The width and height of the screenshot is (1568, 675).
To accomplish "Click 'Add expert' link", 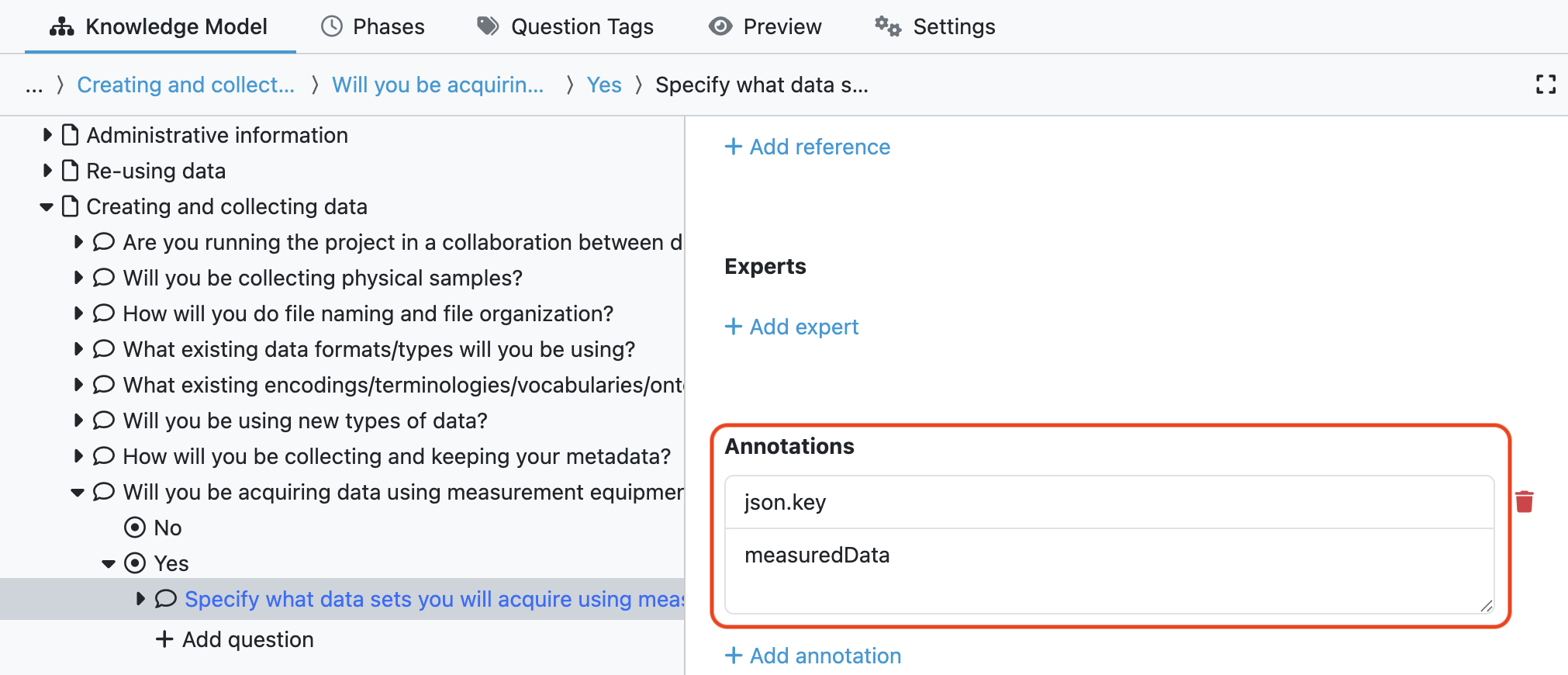I will tap(792, 327).
